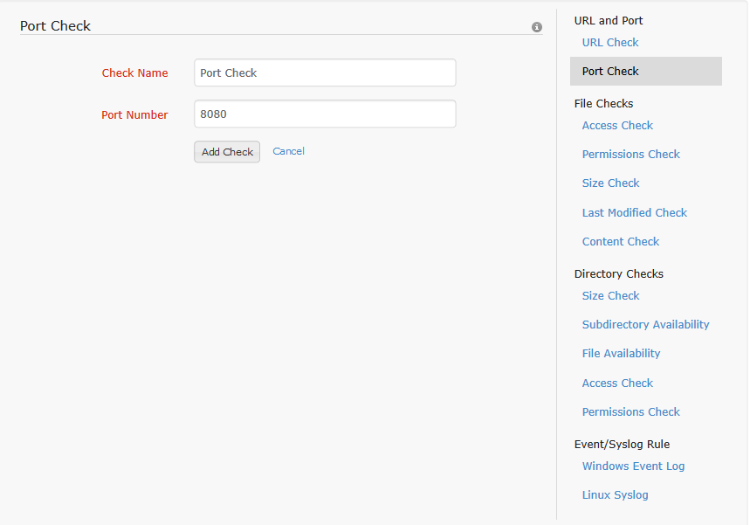The height and width of the screenshot is (525, 750).
Task: Choose Permissions Check under File Checks
Action: [x=630, y=154]
